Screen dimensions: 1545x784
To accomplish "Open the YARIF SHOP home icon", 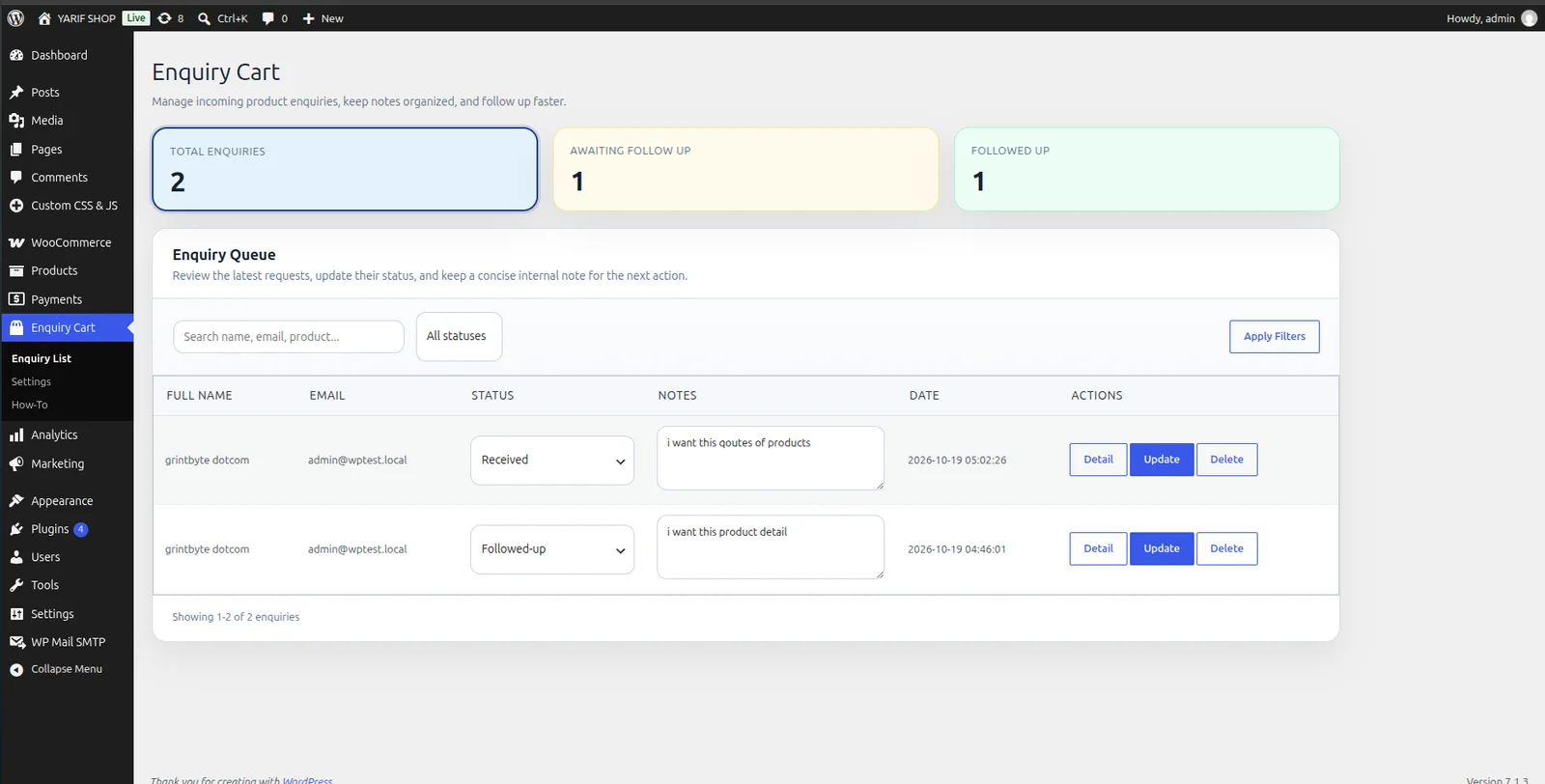I will click(x=44, y=18).
